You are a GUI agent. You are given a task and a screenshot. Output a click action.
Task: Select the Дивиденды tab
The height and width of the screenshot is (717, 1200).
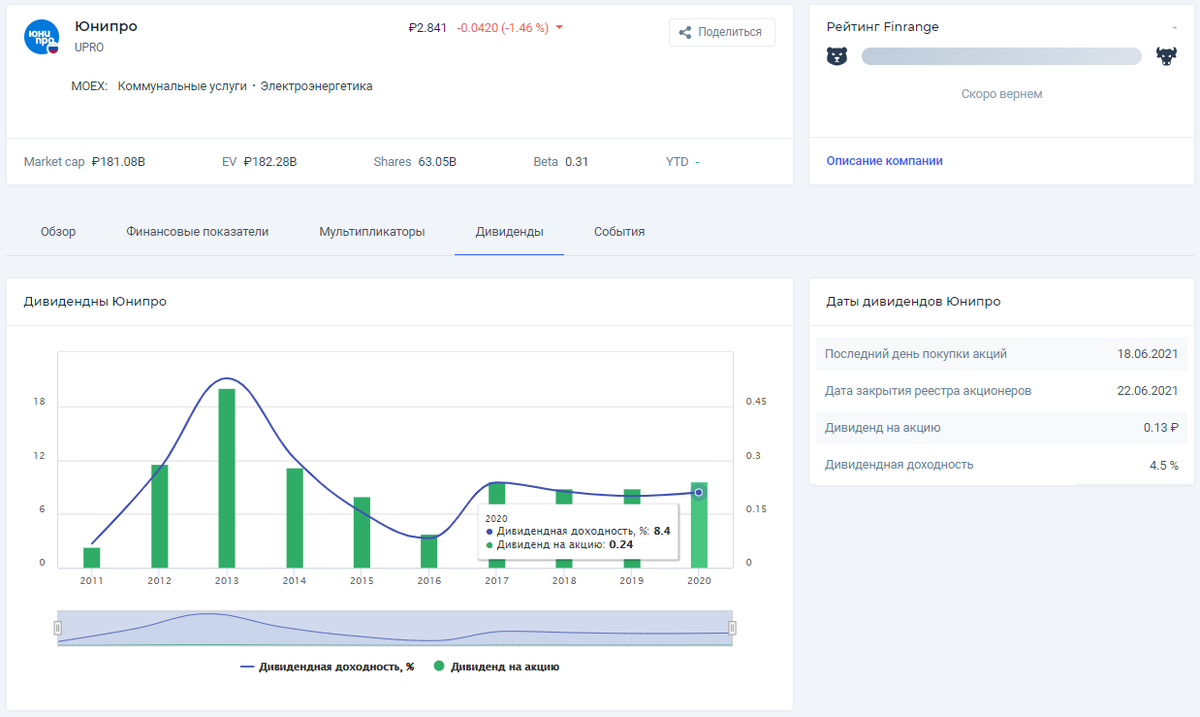(x=509, y=232)
